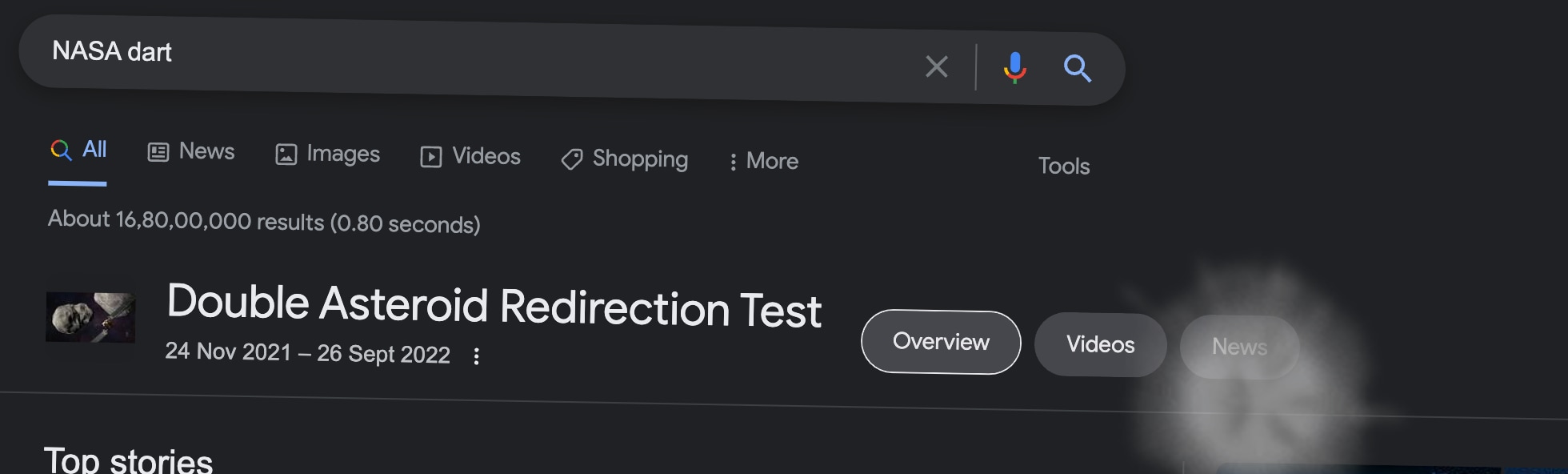
Task: Open the three-dot menu beside the mission dates
Action: (x=476, y=356)
